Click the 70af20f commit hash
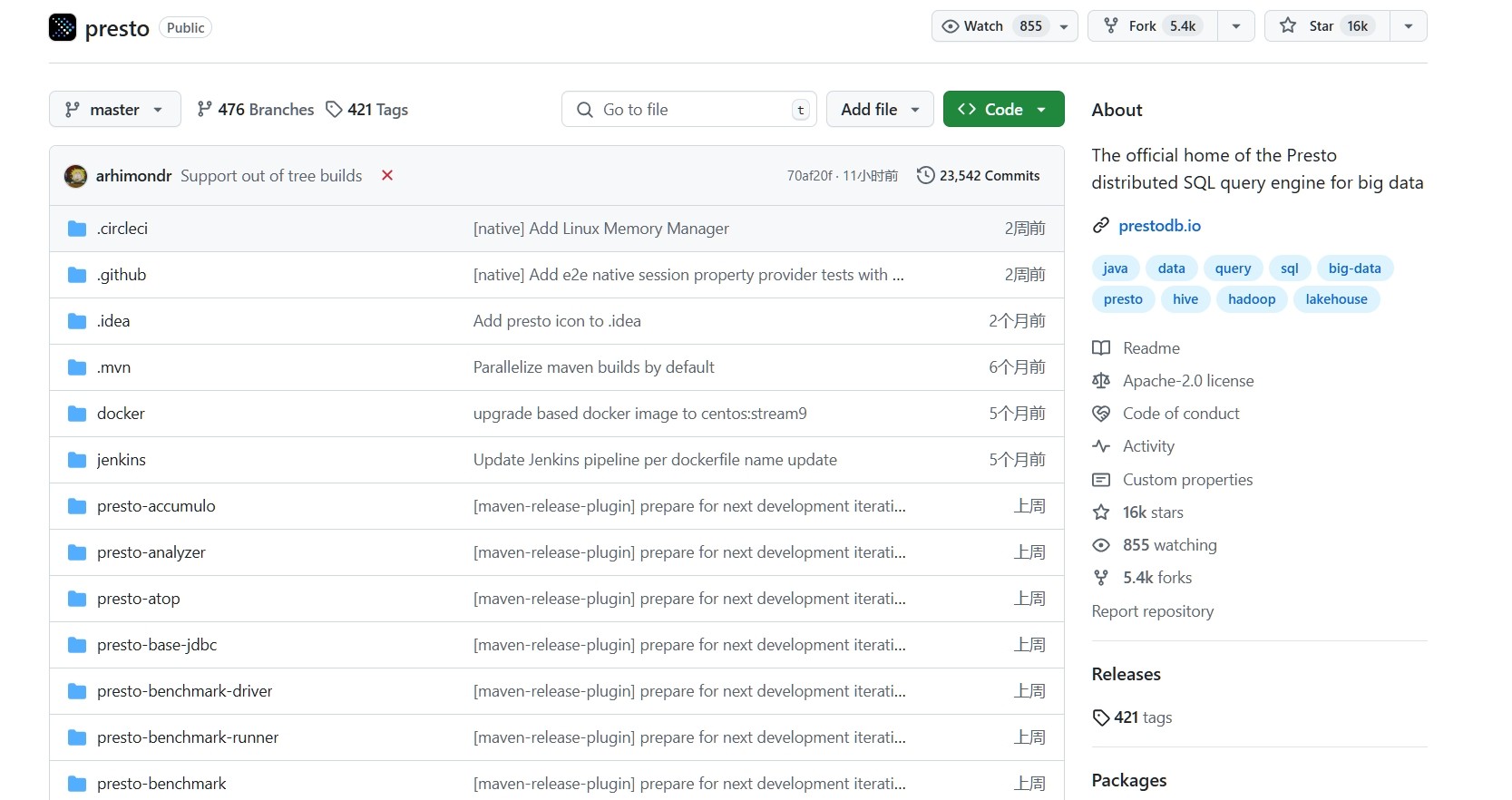This screenshot has width=1512, height=800. tap(809, 176)
